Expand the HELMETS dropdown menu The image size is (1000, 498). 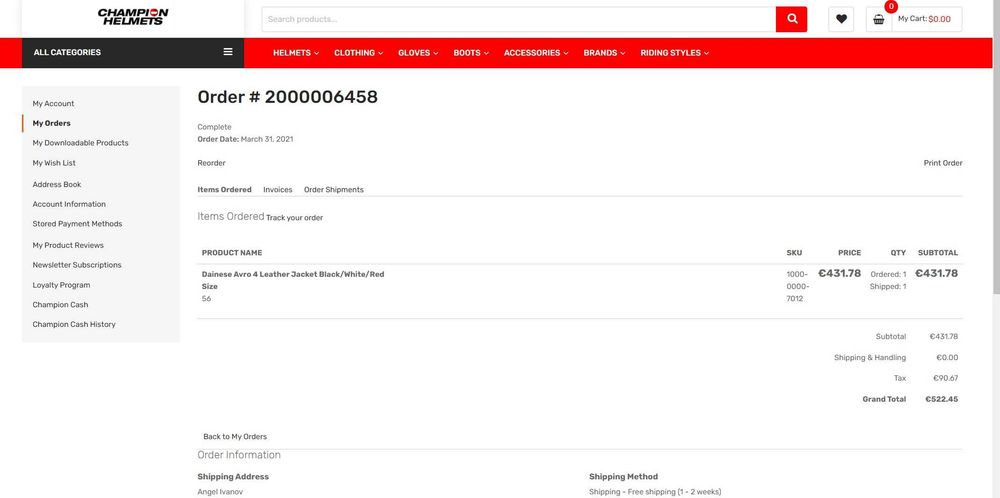295,53
